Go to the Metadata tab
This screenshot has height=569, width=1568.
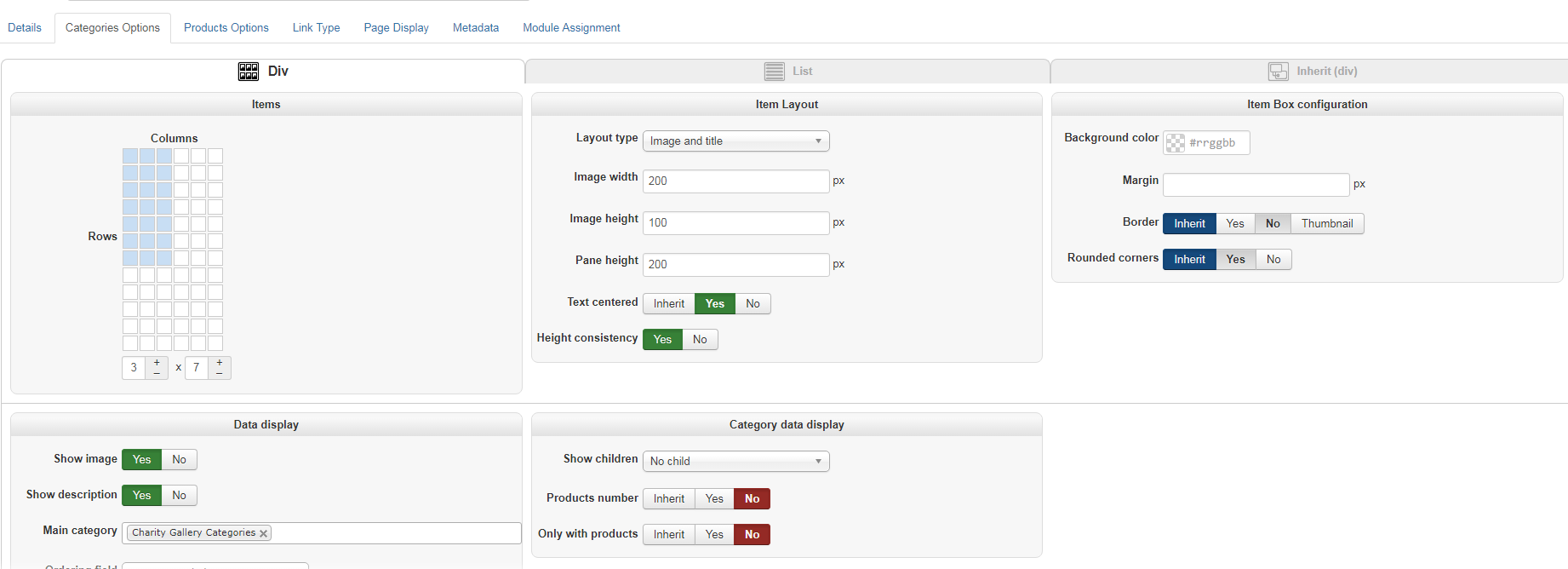click(x=476, y=28)
